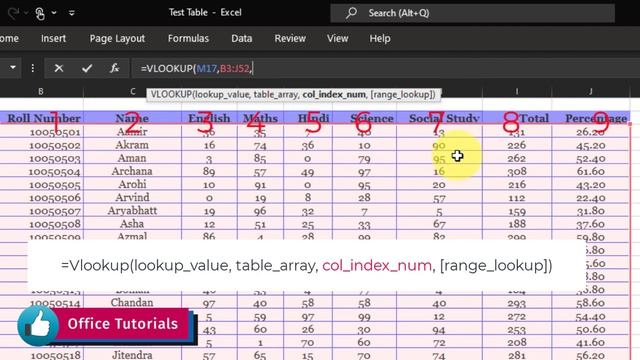Click the Percentage header cell
The height and width of the screenshot is (360, 640).
click(591, 118)
